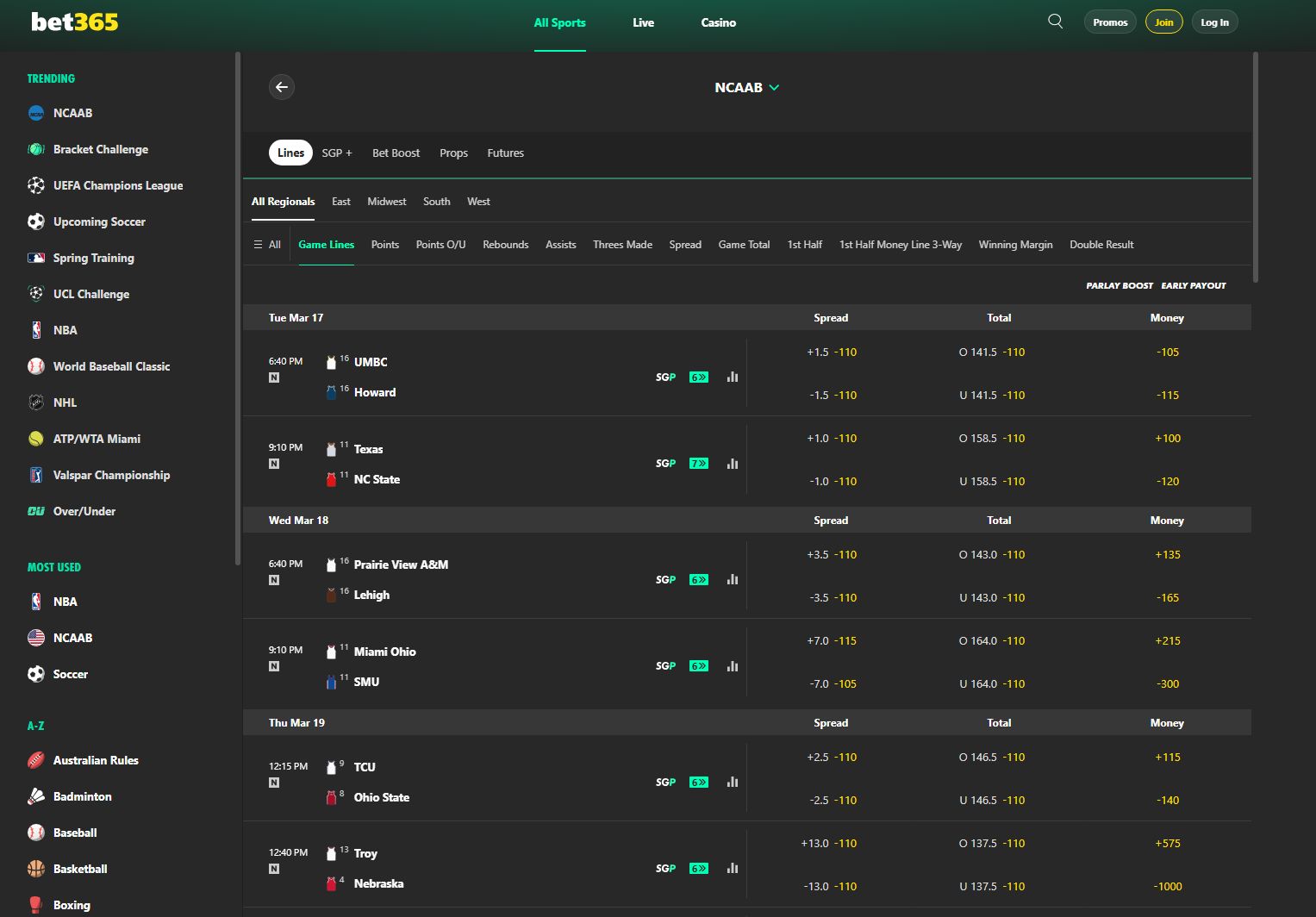Viewport: 1316px width, 917px height.
Task: Open the search magnifier icon
Action: [x=1054, y=21]
